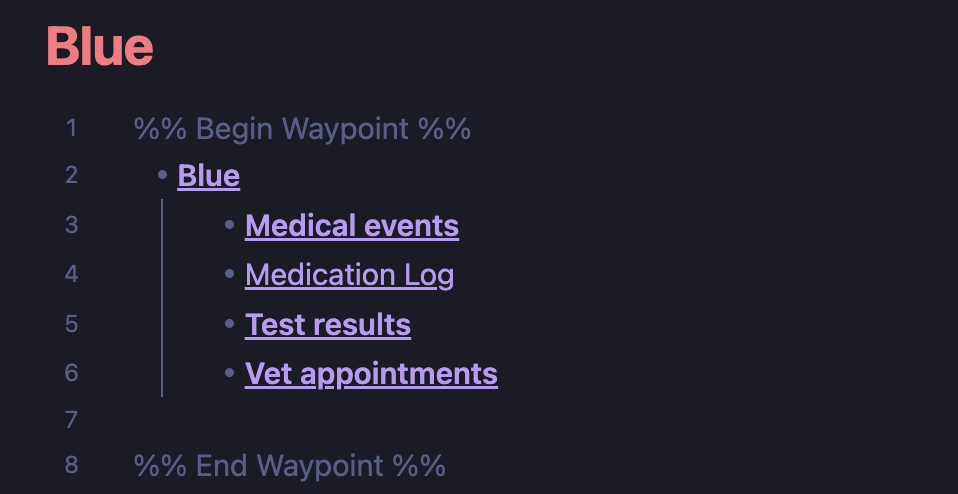Click the underlined Blue link in list

tap(208, 176)
